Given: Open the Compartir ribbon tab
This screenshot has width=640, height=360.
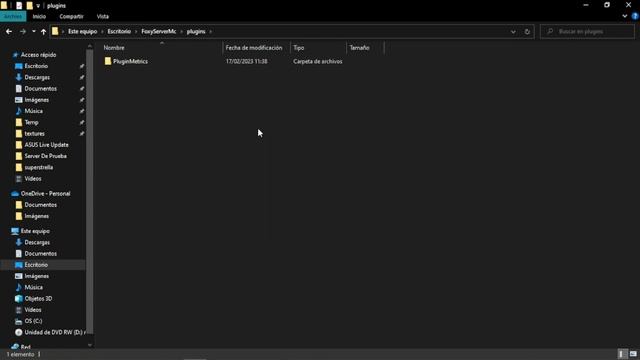Looking at the screenshot, I should coord(71,16).
